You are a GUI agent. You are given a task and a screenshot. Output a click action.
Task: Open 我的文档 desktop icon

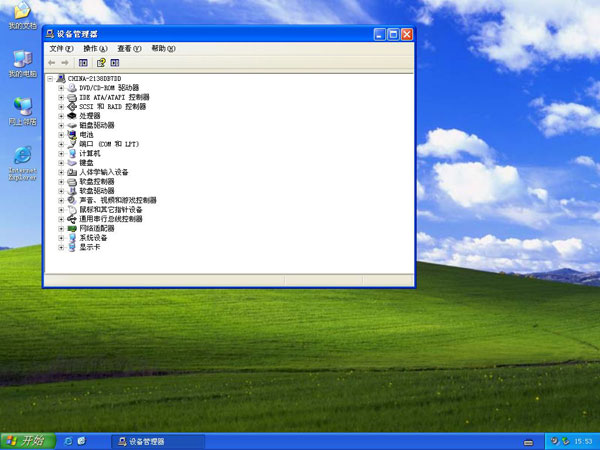(22, 16)
